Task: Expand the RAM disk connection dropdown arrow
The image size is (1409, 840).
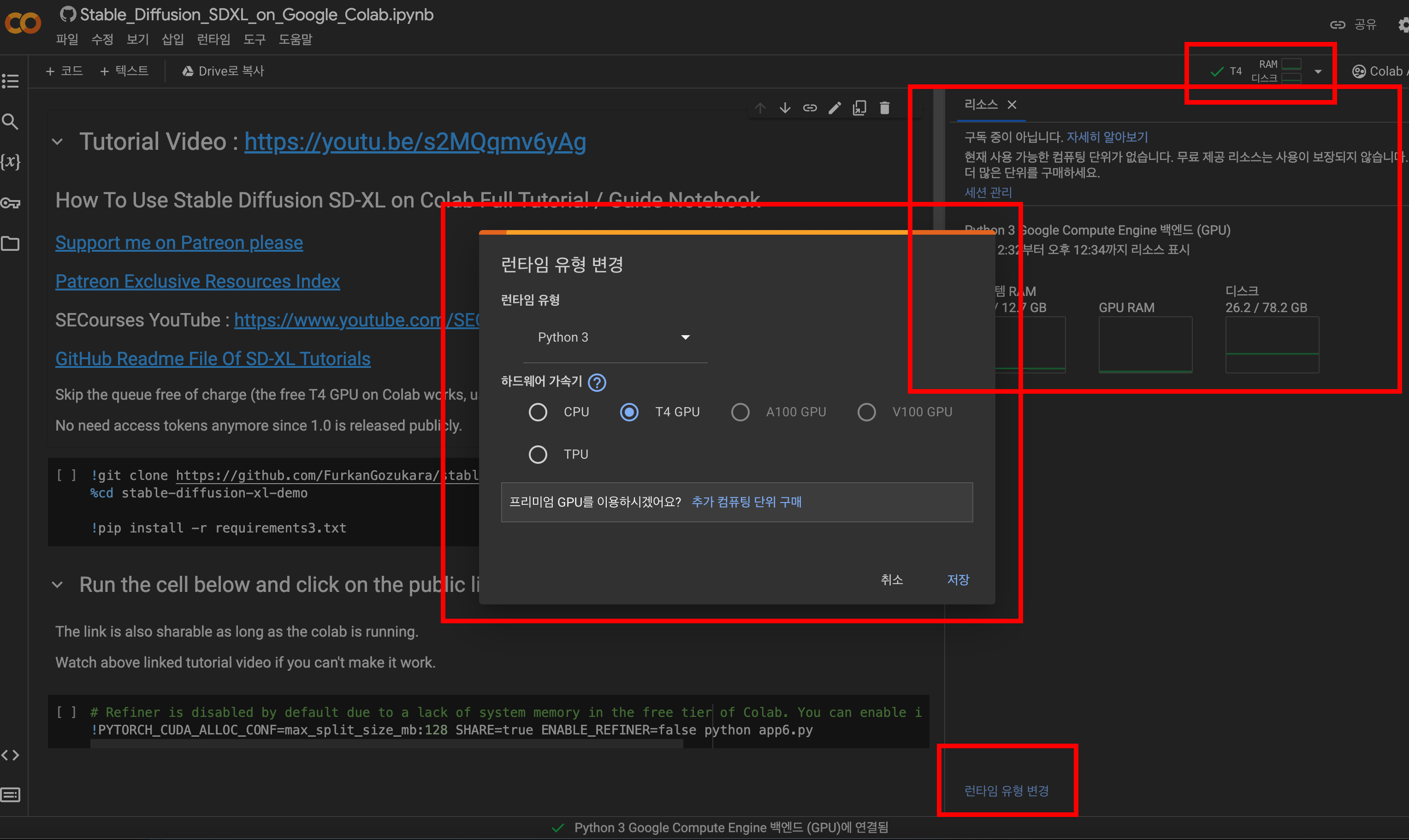Action: coord(1318,71)
